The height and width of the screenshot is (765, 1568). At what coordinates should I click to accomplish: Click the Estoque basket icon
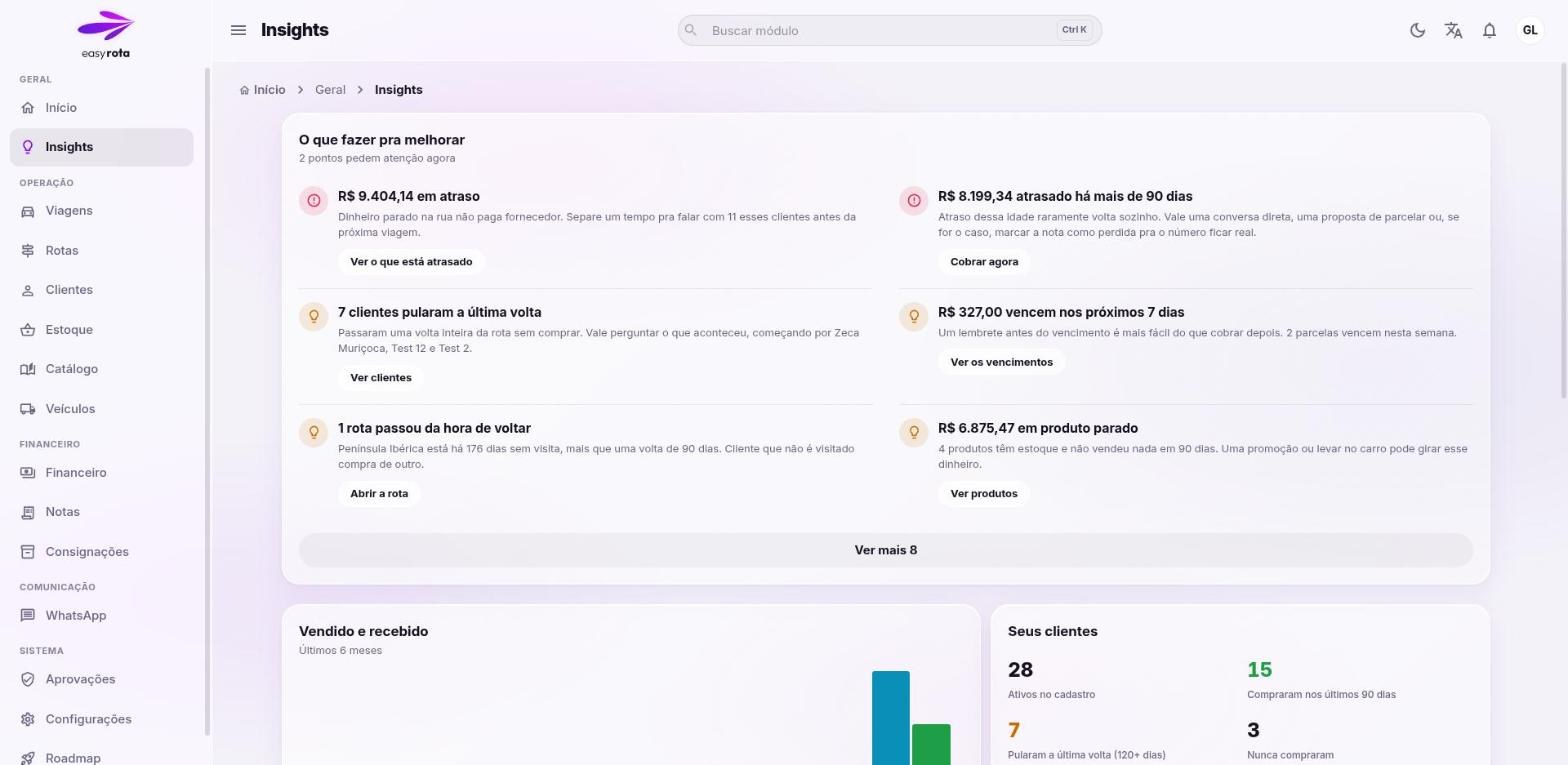[x=28, y=330]
